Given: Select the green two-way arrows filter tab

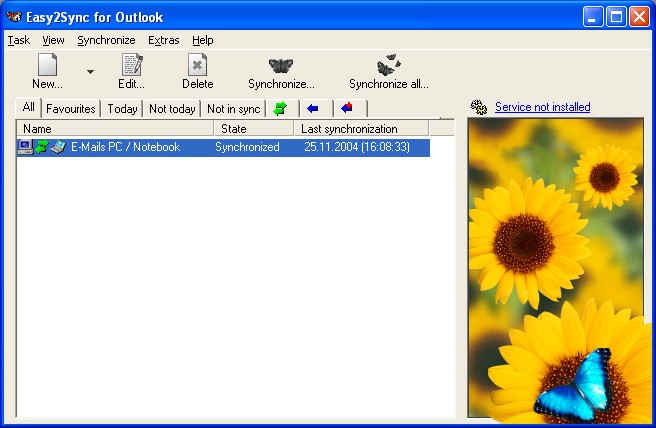Looking at the screenshot, I should click(x=281, y=108).
